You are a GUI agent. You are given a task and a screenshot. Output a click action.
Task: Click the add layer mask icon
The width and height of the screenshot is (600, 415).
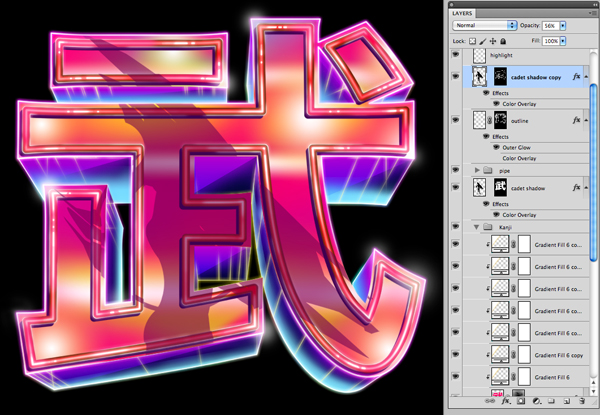pyautogui.click(x=521, y=401)
